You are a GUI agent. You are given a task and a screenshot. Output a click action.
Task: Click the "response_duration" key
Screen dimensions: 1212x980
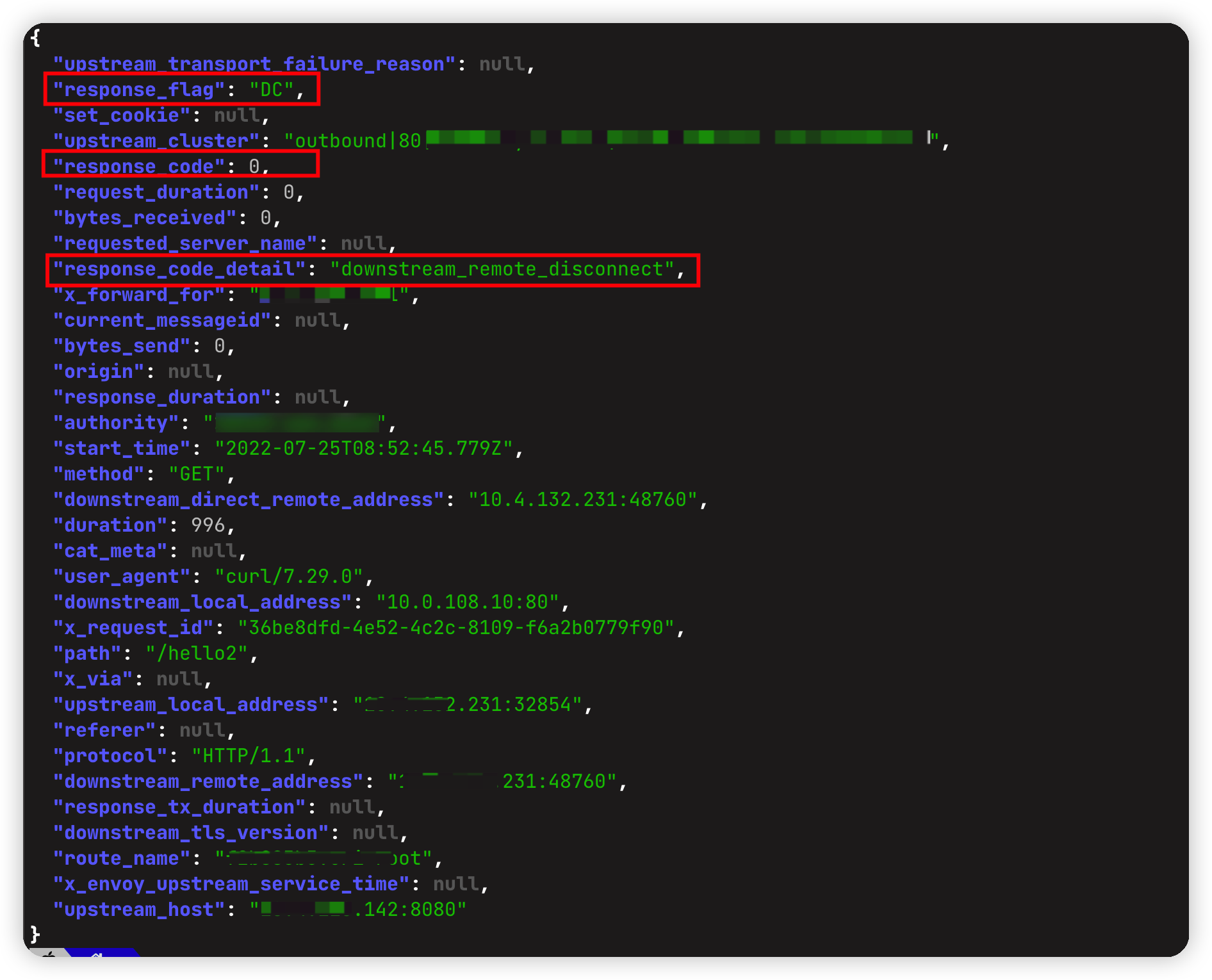coord(162,397)
